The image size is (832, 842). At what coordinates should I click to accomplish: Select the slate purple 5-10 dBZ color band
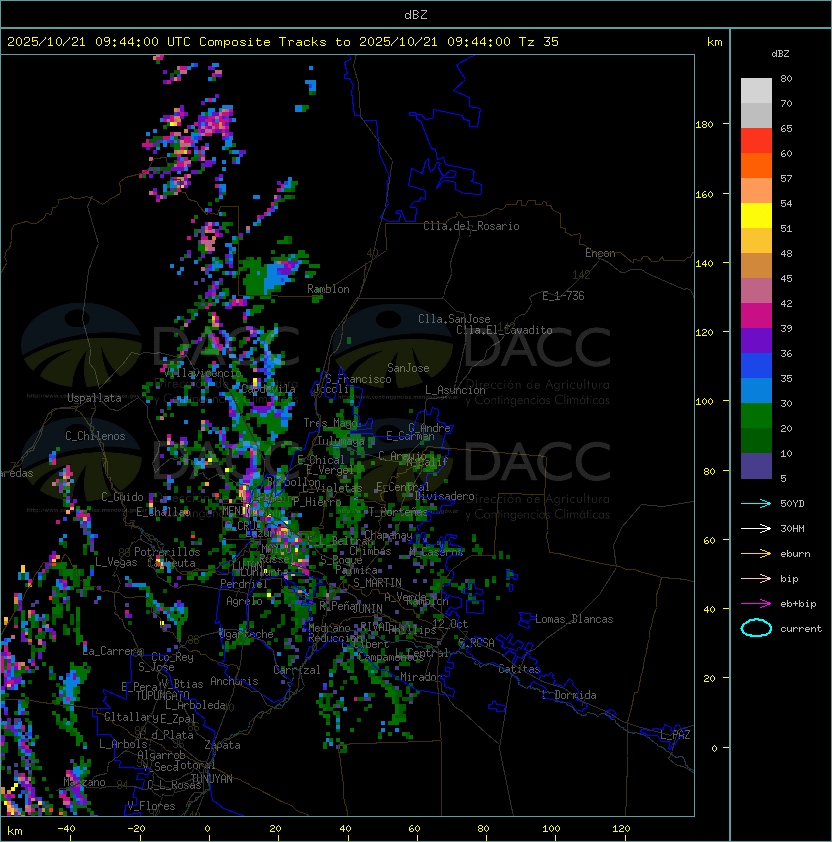(x=756, y=466)
